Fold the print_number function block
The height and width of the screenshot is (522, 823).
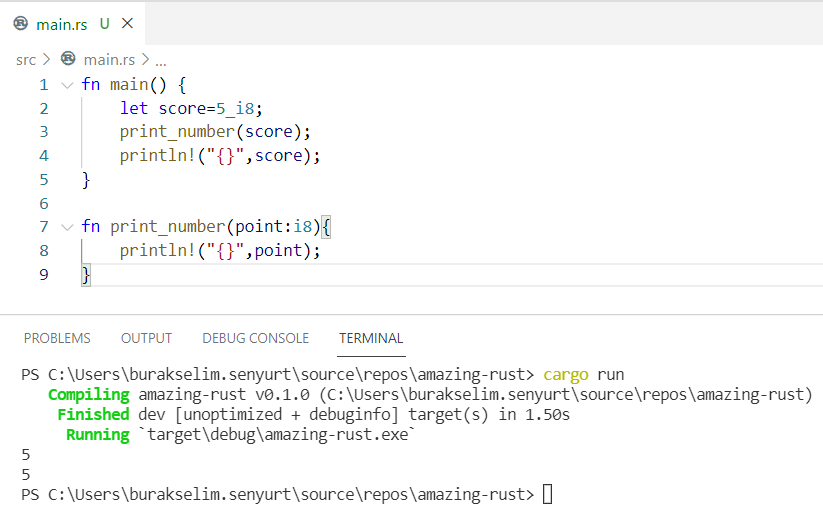click(66, 227)
